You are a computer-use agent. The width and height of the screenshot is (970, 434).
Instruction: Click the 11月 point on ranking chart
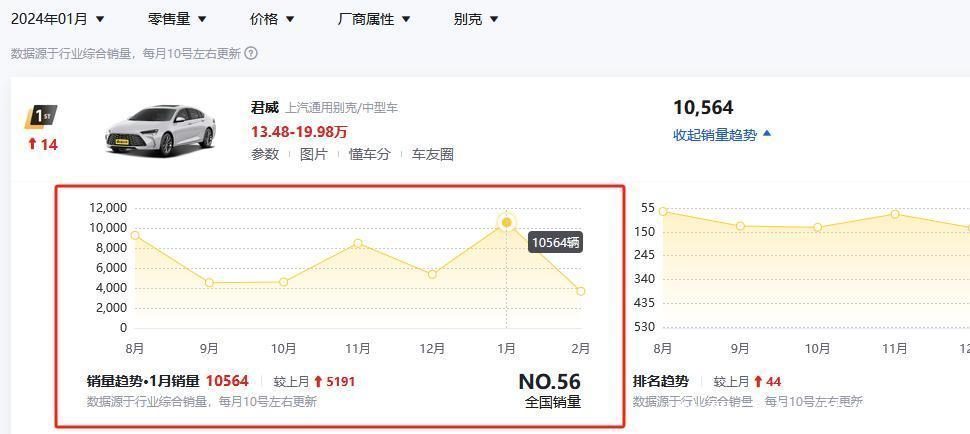[x=895, y=214]
